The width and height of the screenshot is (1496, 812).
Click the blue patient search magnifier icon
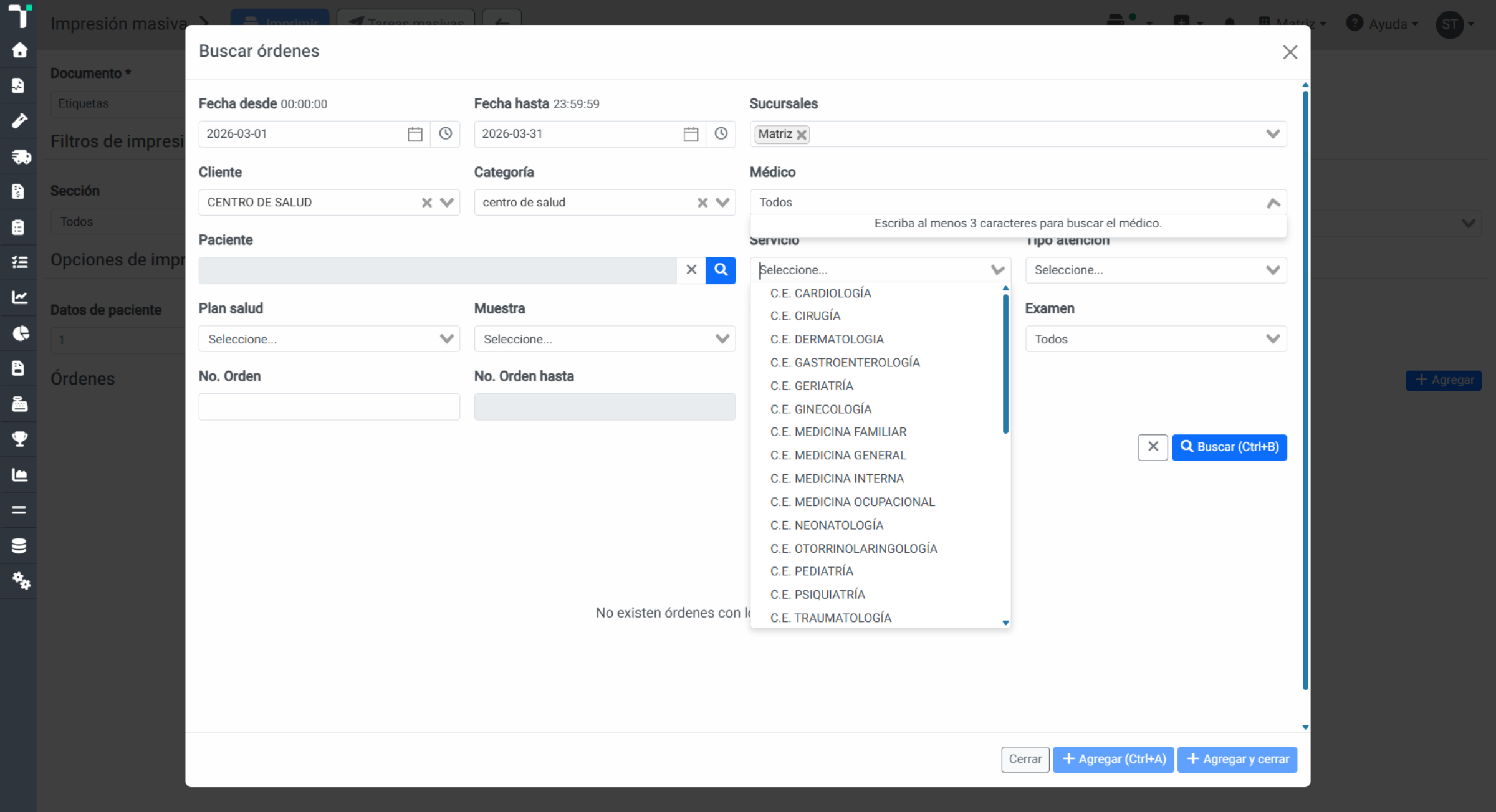(x=721, y=270)
